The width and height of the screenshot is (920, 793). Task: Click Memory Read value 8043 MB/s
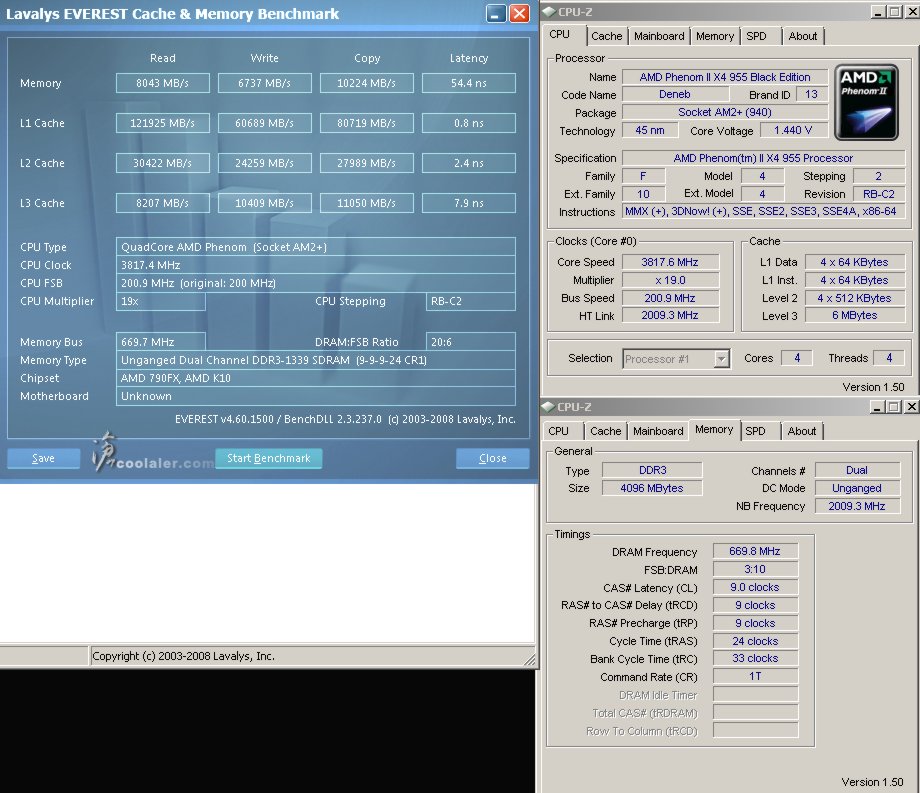(163, 83)
